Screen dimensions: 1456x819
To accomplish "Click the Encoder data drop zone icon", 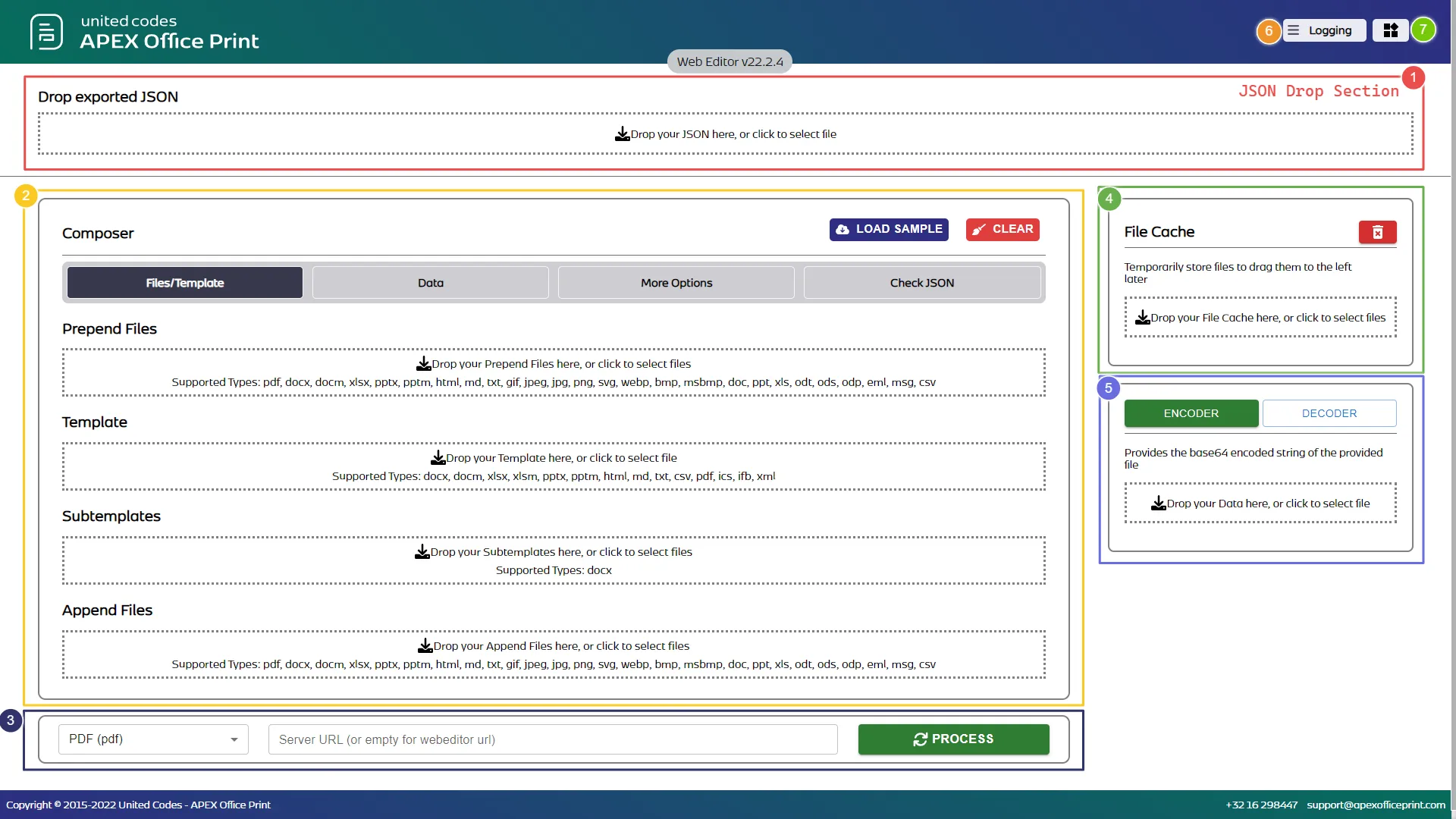I will (x=1158, y=504).
